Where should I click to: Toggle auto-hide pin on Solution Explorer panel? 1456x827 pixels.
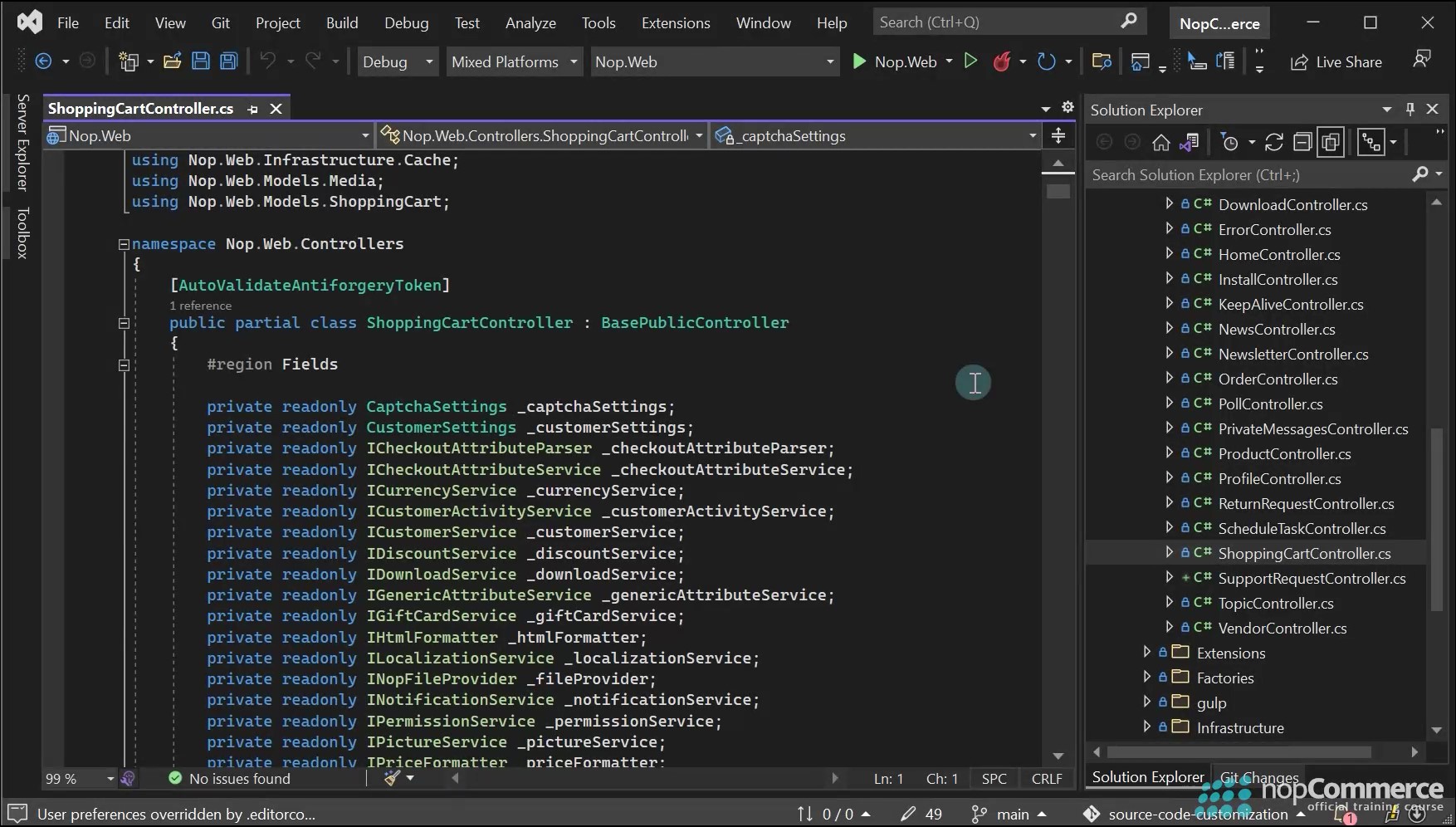pos(1410,109)
